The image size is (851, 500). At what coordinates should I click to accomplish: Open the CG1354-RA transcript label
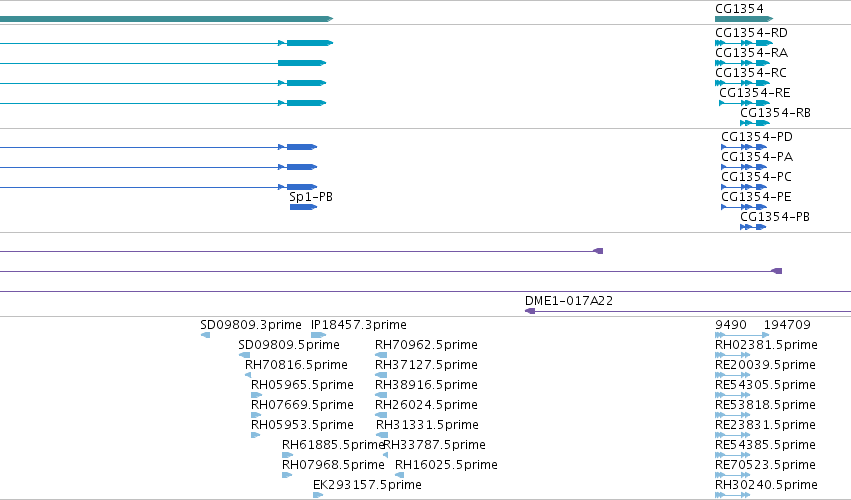point(751,53)
